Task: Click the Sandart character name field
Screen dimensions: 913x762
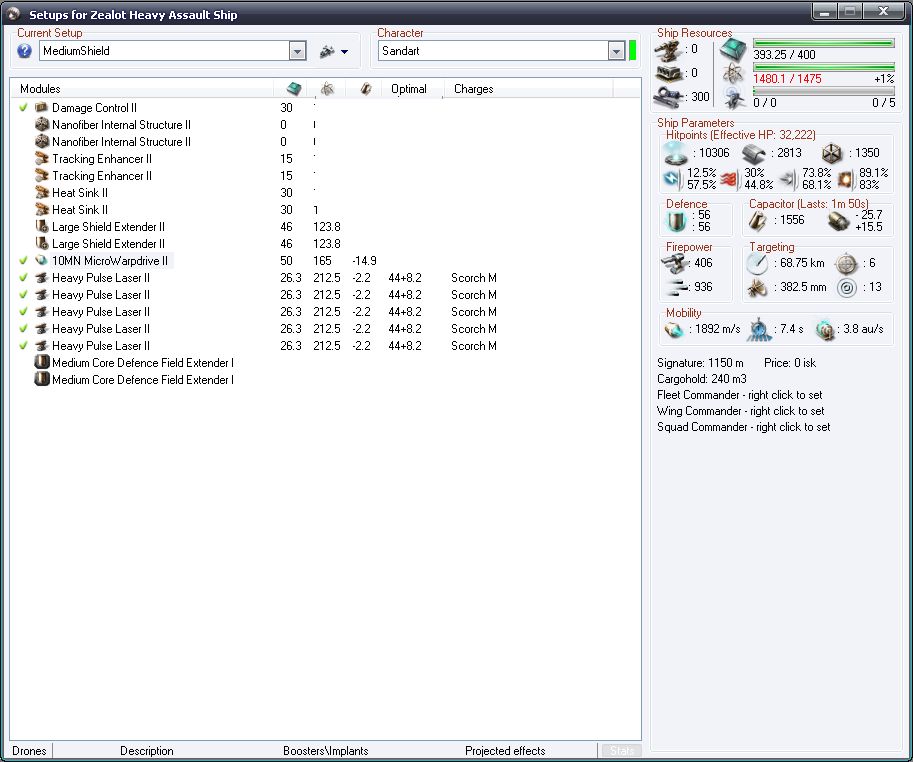Action: coord(493,51)
